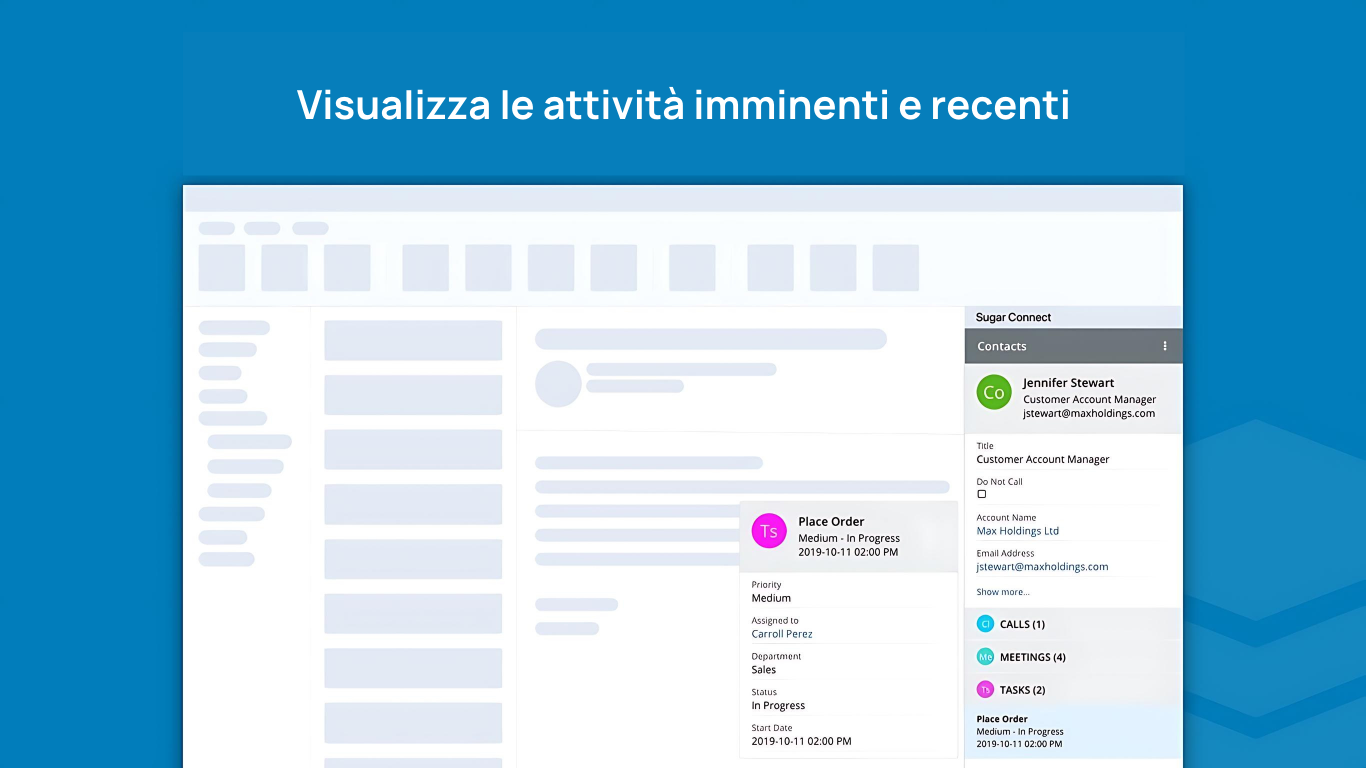Click the teal Me meetings icon
This screenshot has height=768, width=1366.
click(x=985, y=657)
